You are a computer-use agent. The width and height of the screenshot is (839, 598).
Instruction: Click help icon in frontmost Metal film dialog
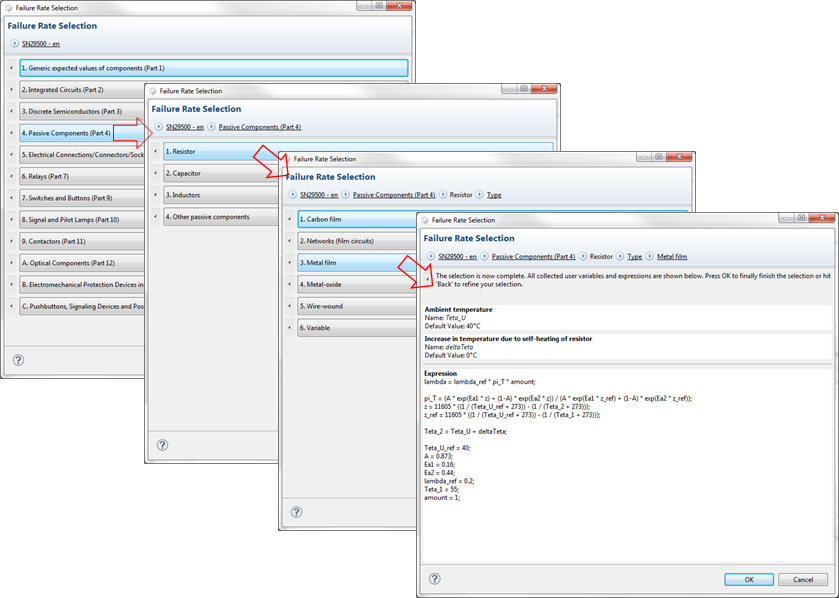tap(434, 579)
